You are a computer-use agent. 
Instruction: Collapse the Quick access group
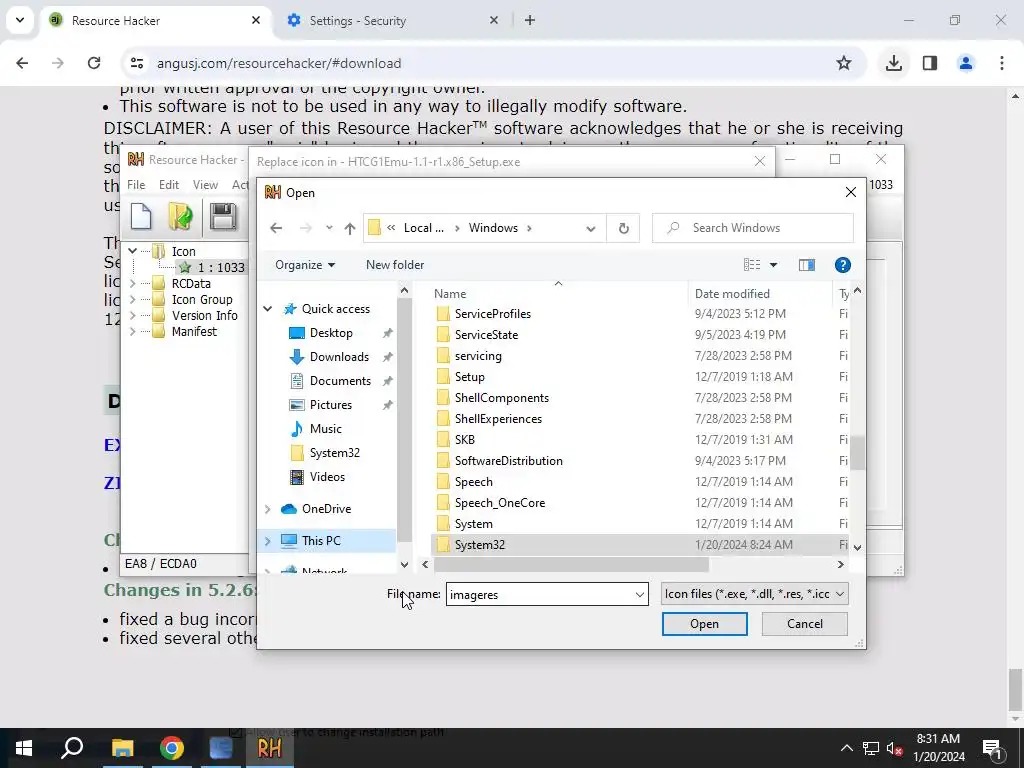(x=268, y=309)
